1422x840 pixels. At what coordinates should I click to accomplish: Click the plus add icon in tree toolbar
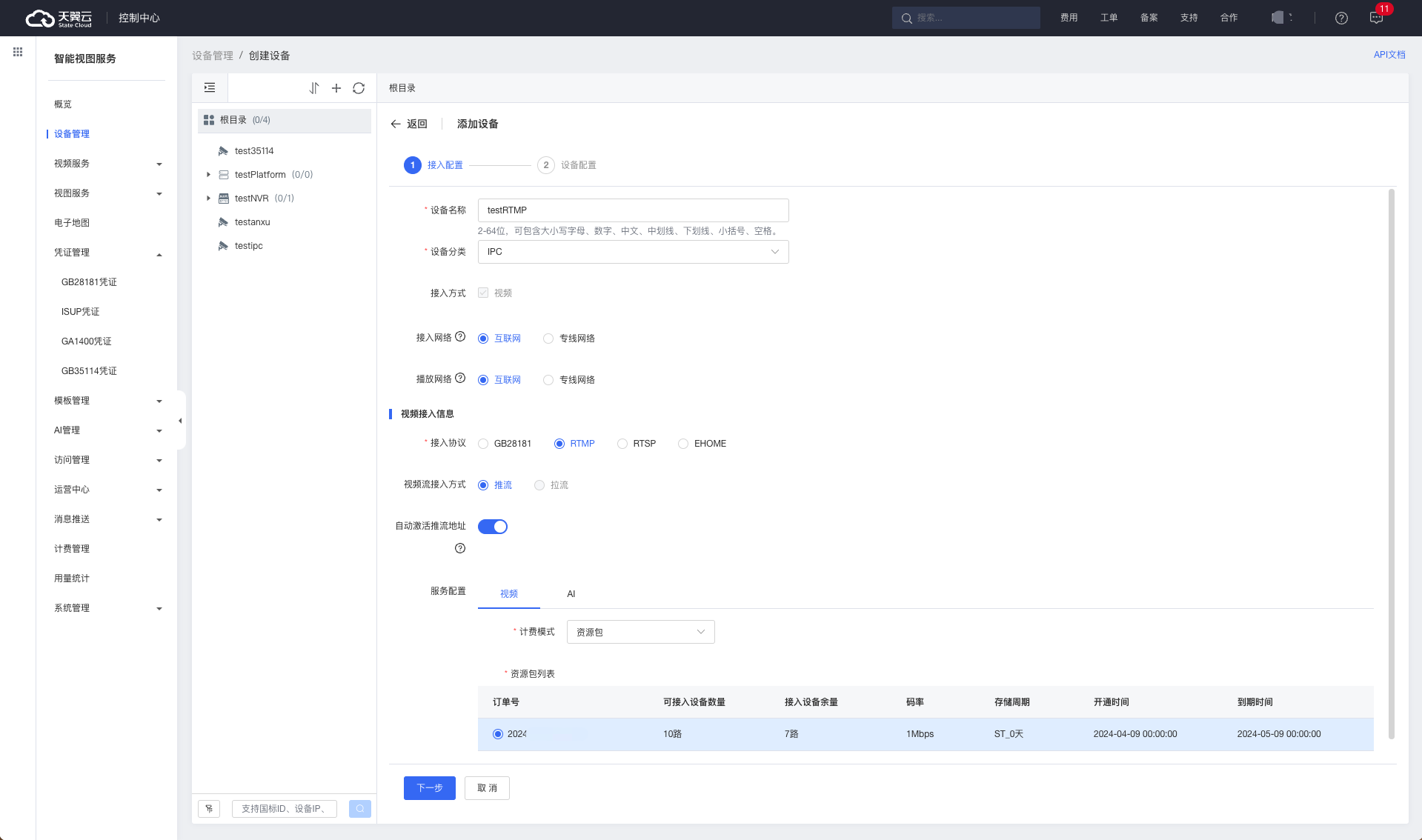(336, 88)
